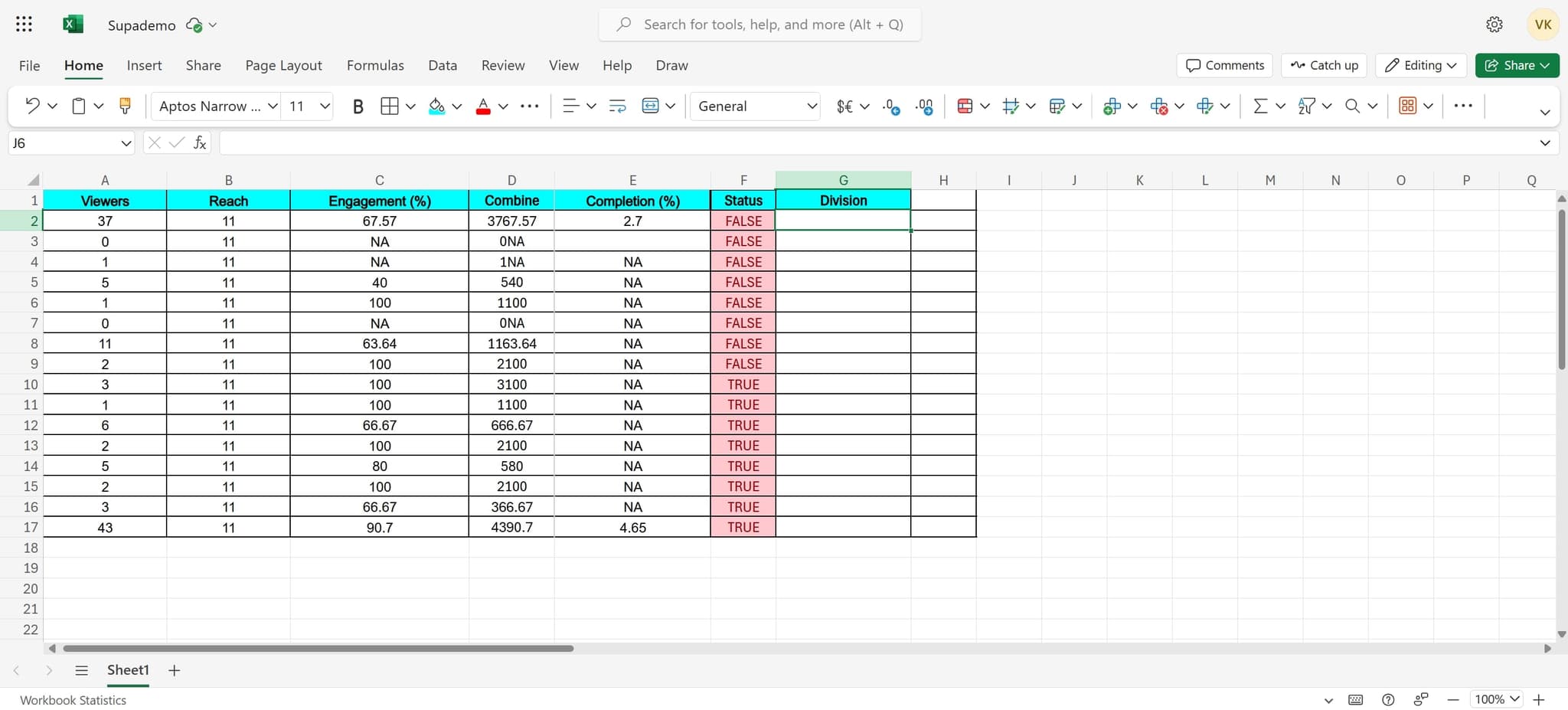Click the Format Painter brush icon
Image resolution: width=1568 pixels, height=710 pixels.
pos(125,106)
